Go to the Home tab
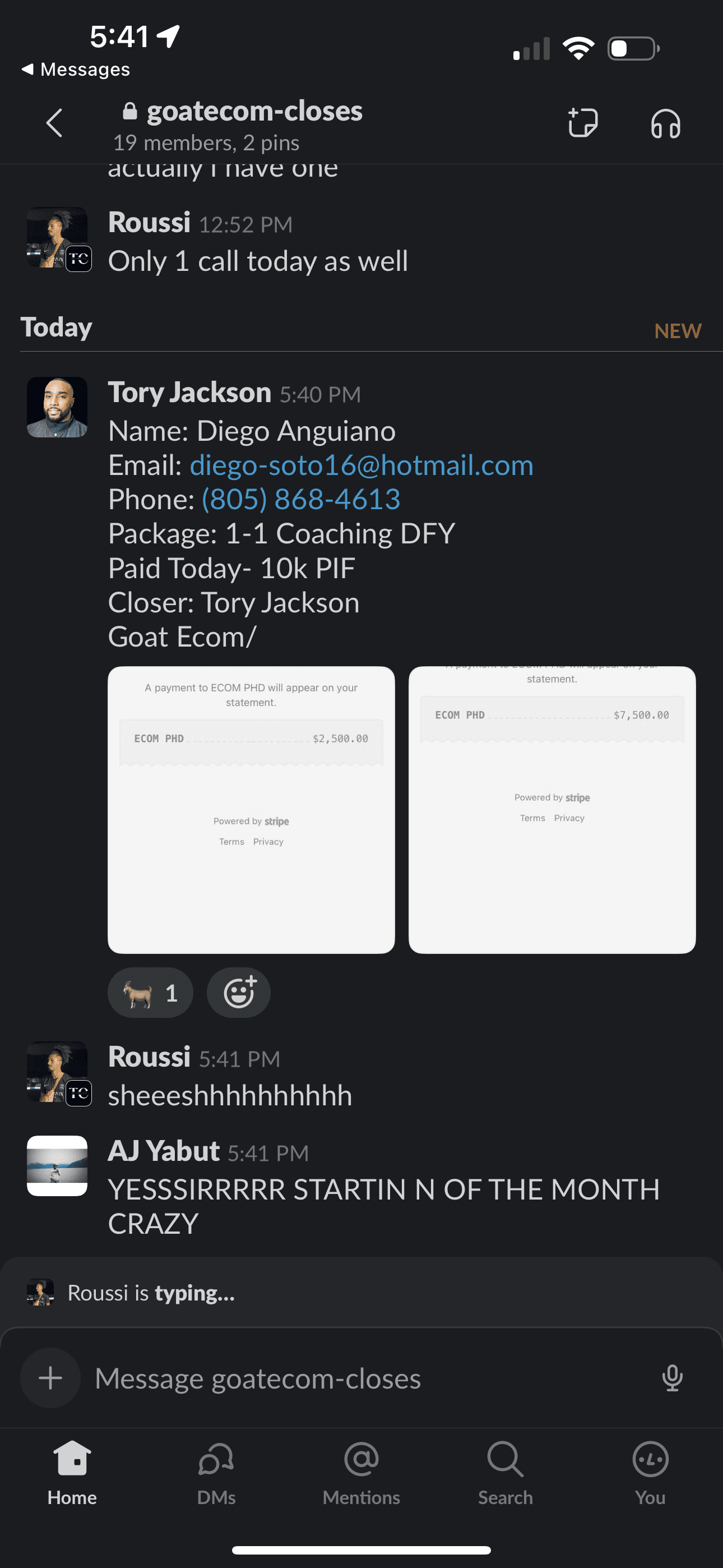Viewport: 723px width, 1568px height. (x=72, y=1473)
